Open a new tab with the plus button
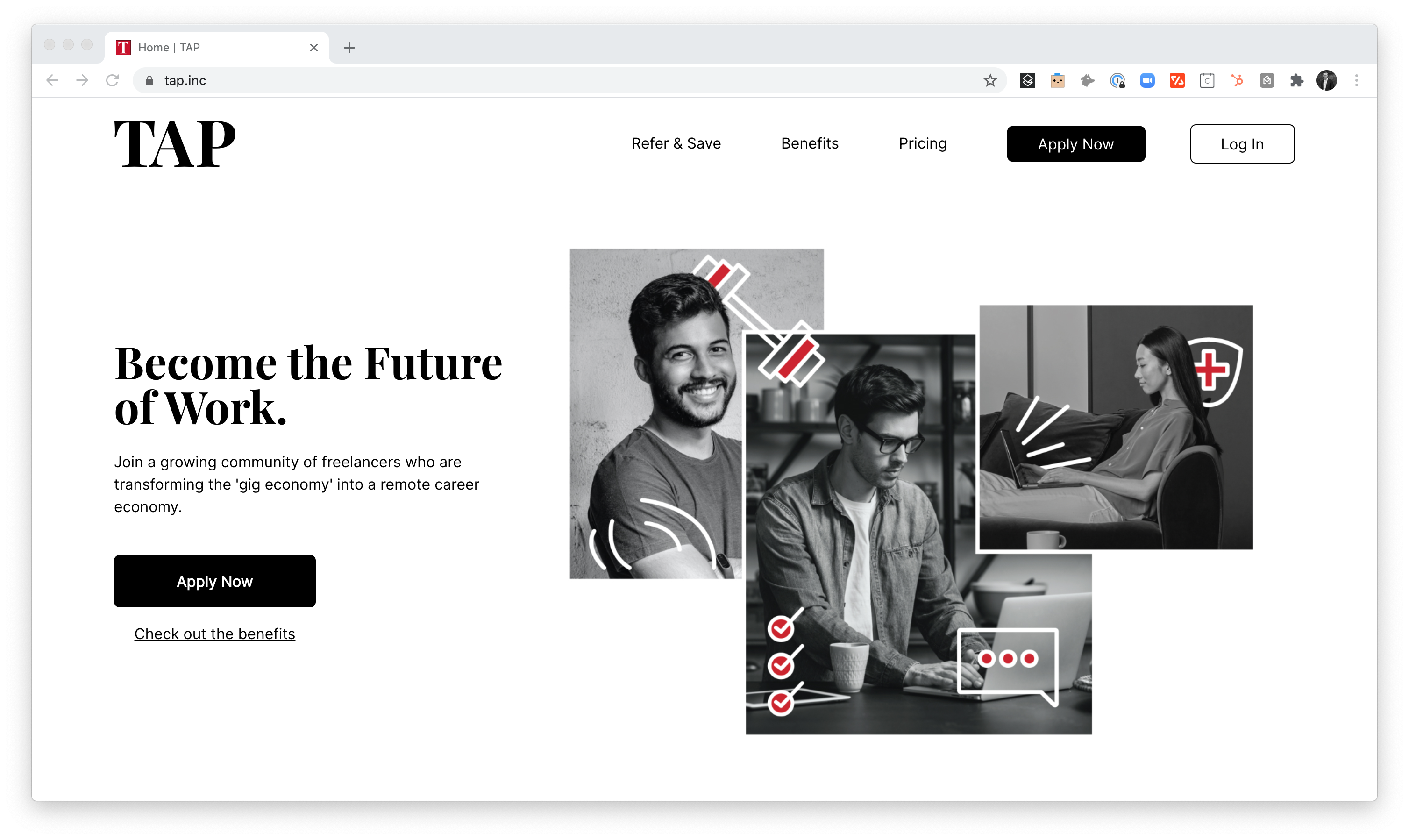This screenshot has width=1409, height=840. (349, 48)
